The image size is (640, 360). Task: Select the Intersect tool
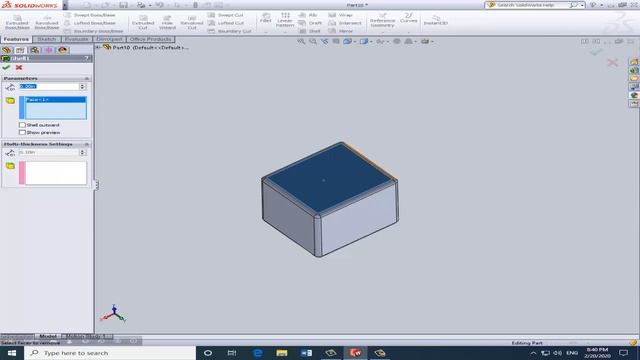(345, 23)
